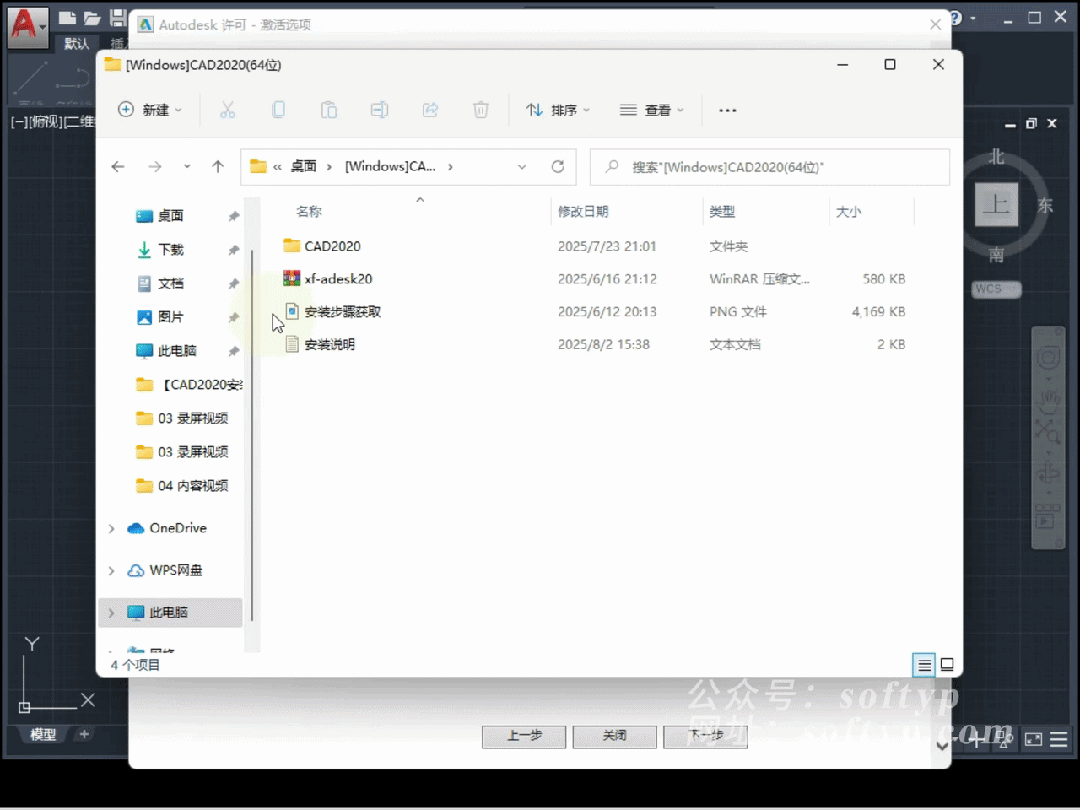Select 下载 in quick access sidebar

170,250
